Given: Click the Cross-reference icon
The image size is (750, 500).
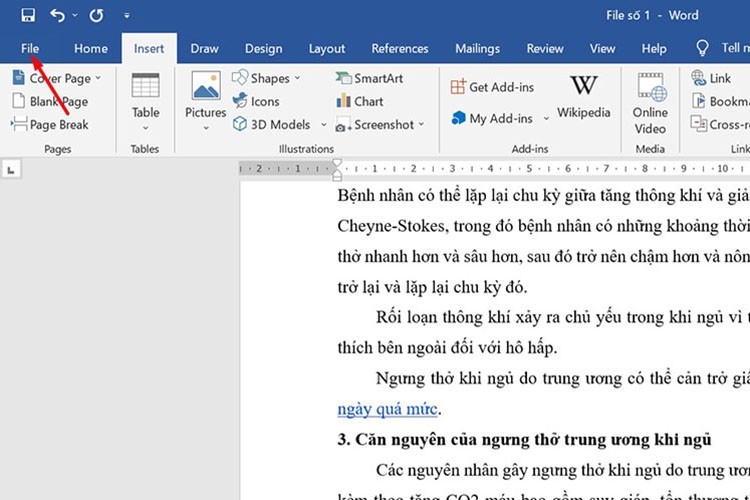Looking at the screenshot, I should pyautogui.click(x=698, y=123).
